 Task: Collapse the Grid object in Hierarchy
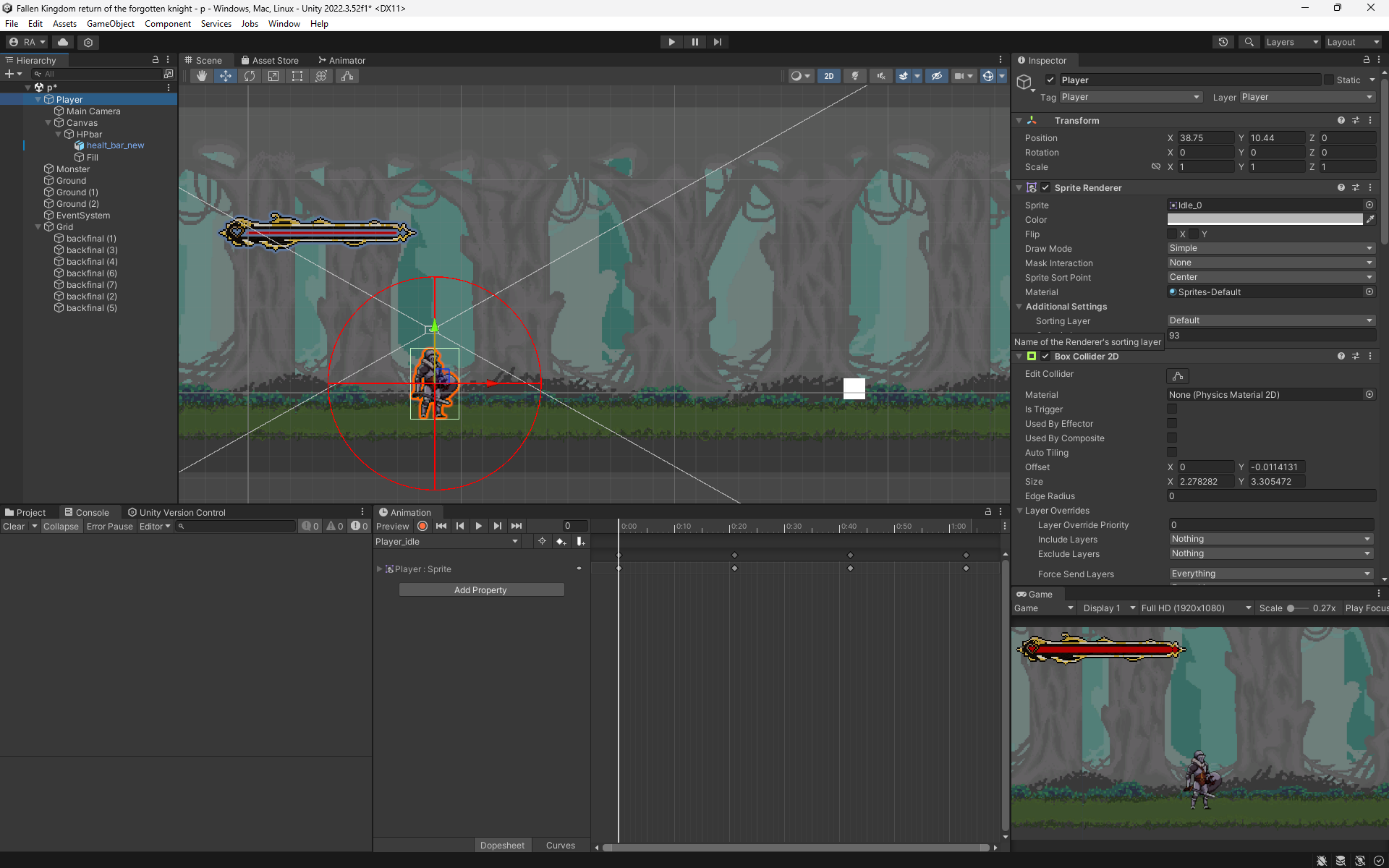38,227
